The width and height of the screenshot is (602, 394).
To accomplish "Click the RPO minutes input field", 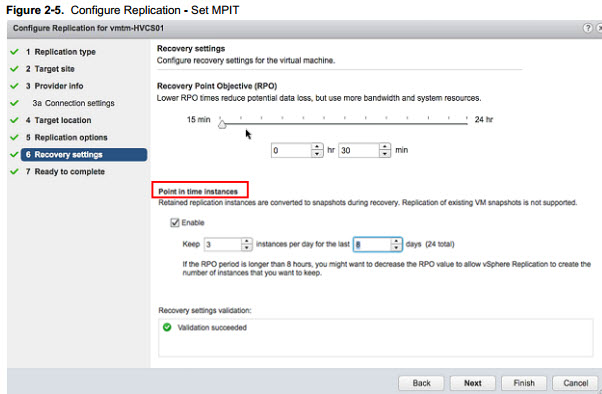I will coord(359,150).
